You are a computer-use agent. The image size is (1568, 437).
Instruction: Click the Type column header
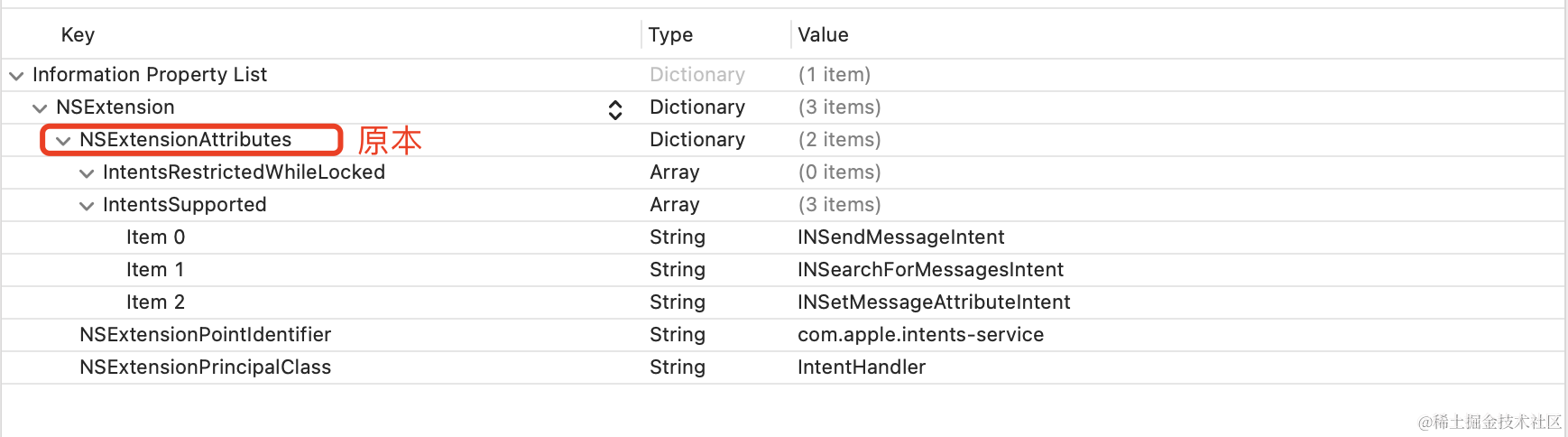click(x=670, y=35)
